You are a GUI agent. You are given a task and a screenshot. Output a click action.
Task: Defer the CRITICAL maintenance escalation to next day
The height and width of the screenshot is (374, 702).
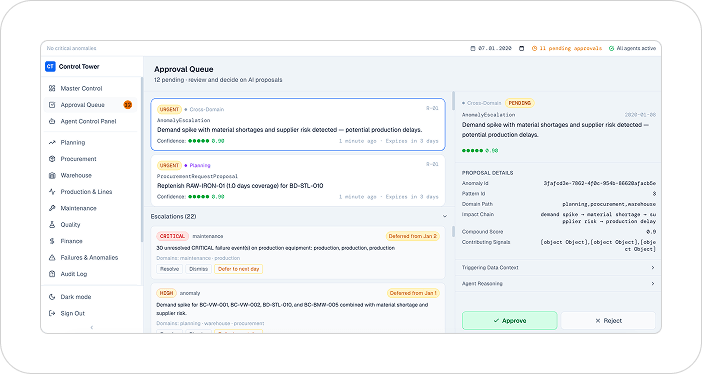click(239, 269)
